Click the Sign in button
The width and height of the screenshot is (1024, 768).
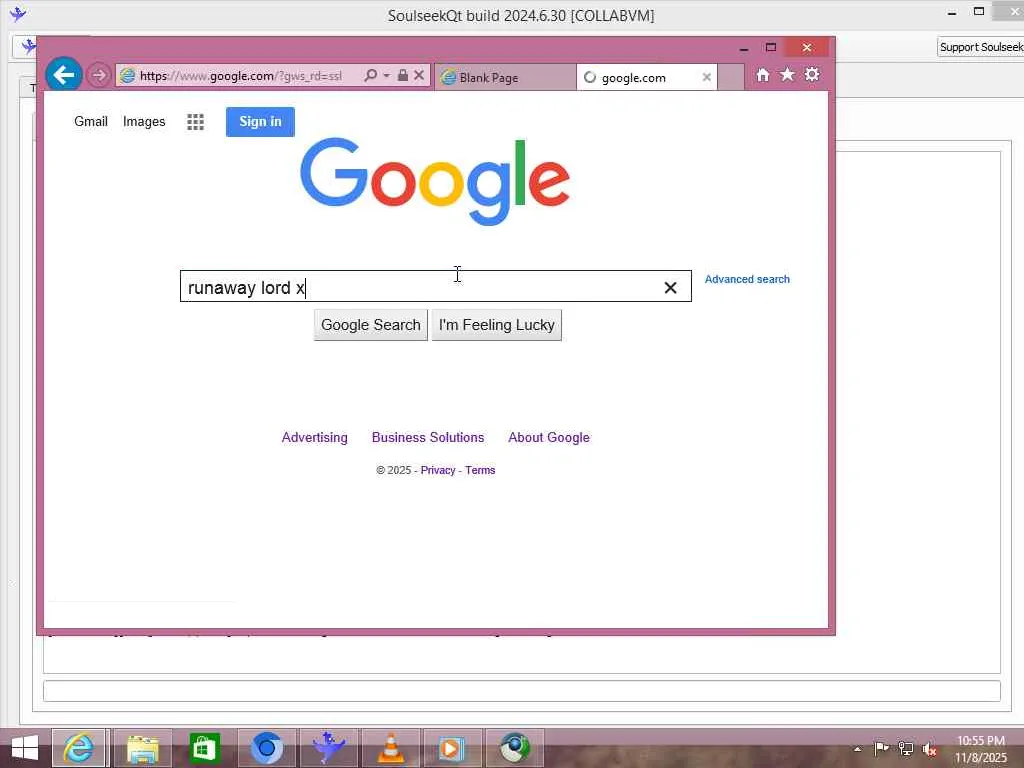tap(260, 121)
